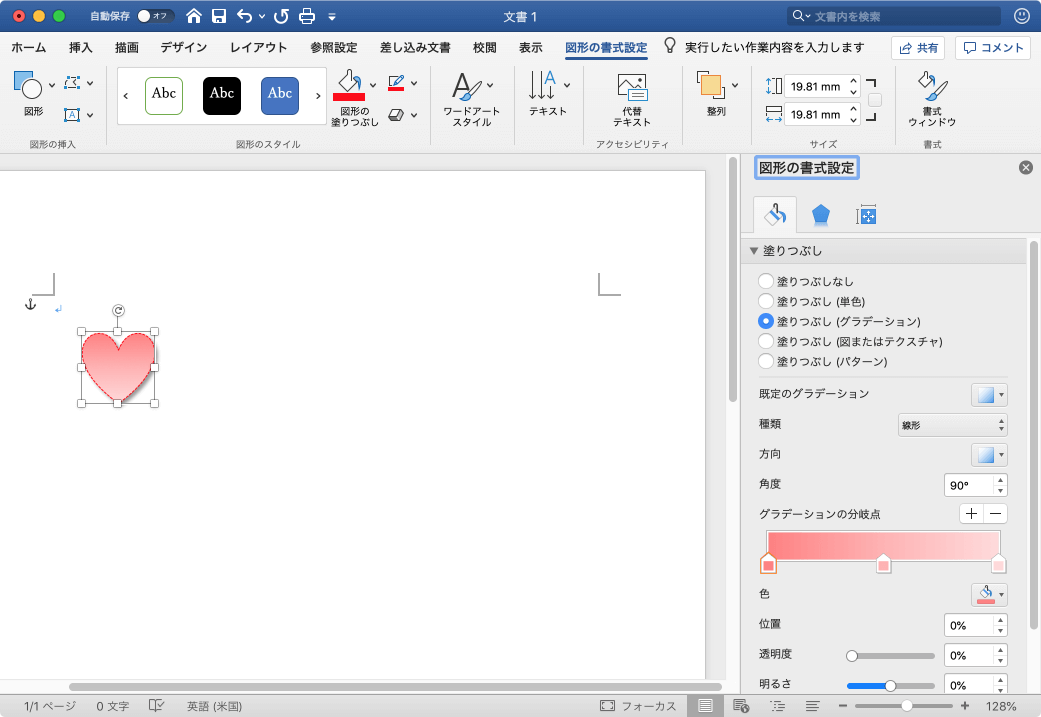Select the effects pentagon tab icon
This screenshot has width=1041, height=717.
[821, 214]
